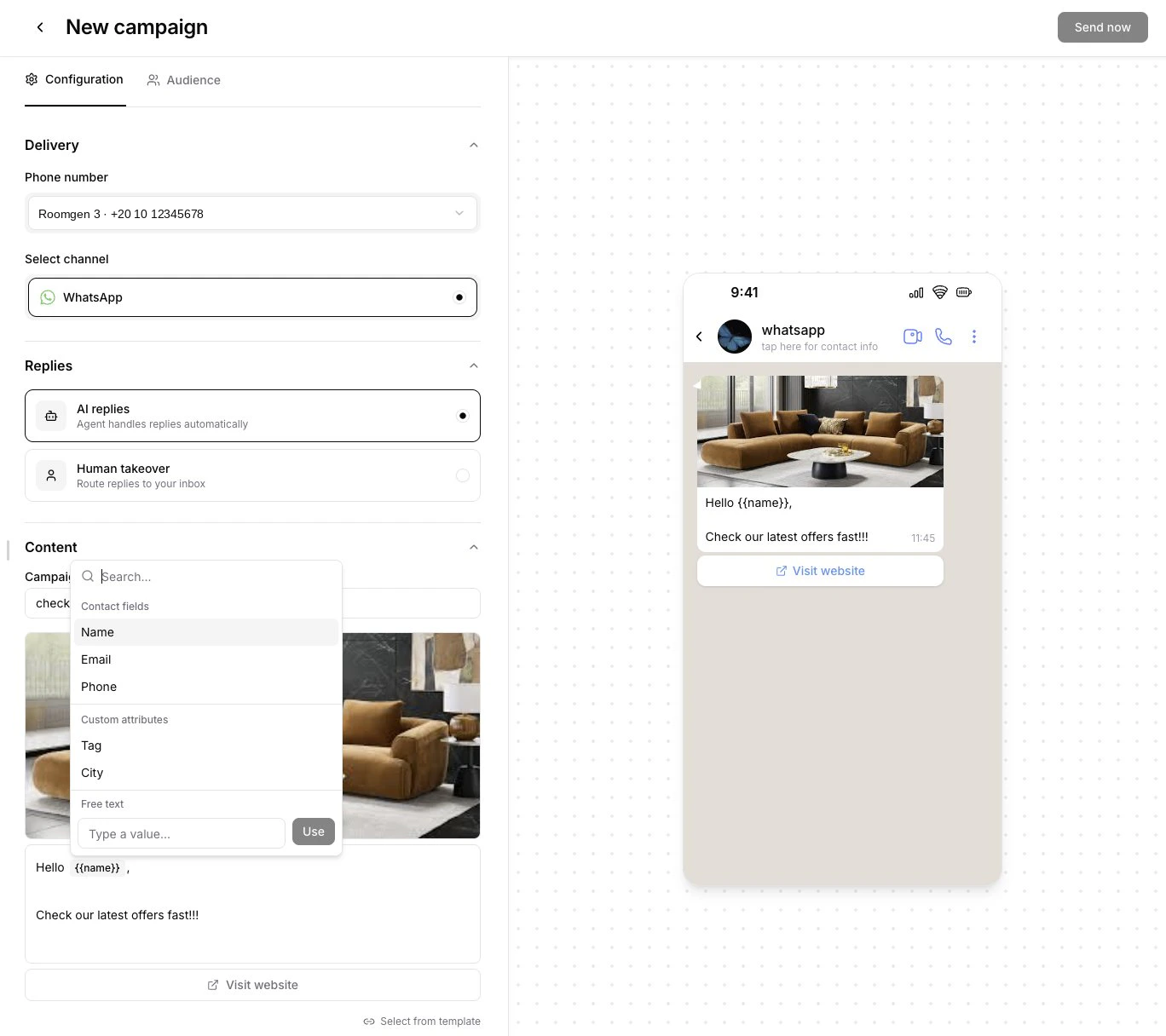Viewport: 1166px width, 1036px height.
Task: Click the 9:41 clock in the phone preview
Action: 744,292
